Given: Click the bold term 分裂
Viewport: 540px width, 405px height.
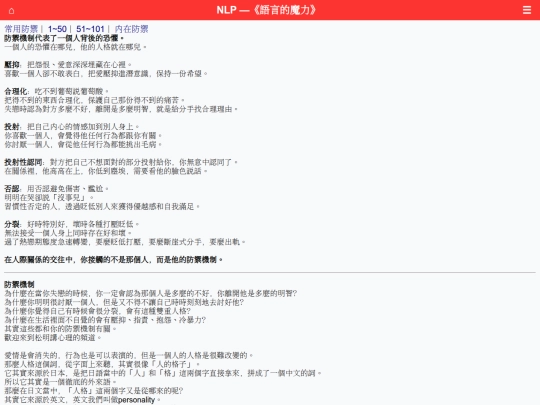Looking at the screenshot, I should pos(12,224).
